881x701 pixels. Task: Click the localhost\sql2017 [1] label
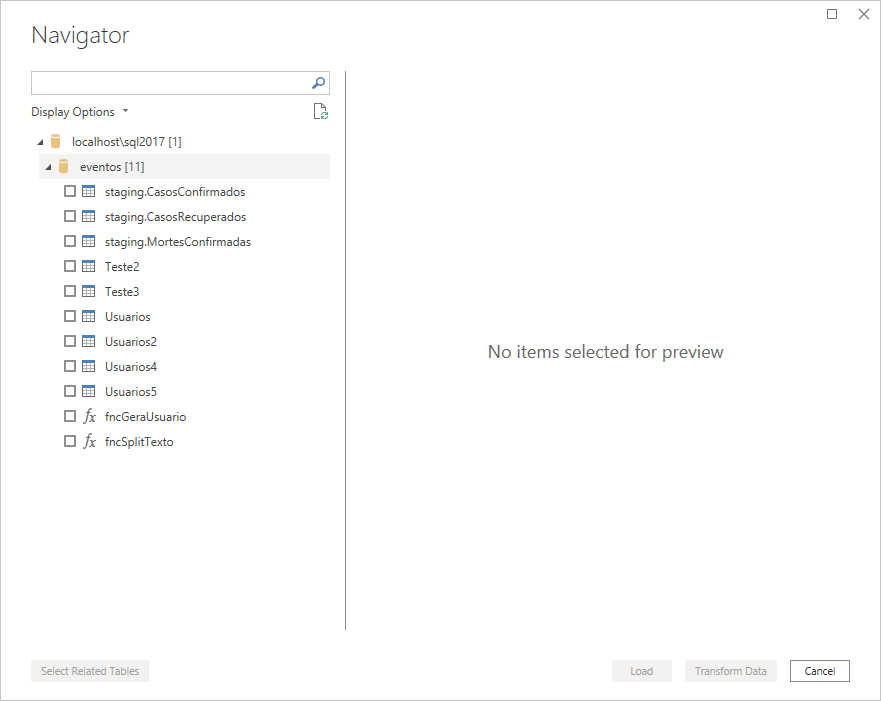point(126,142)
